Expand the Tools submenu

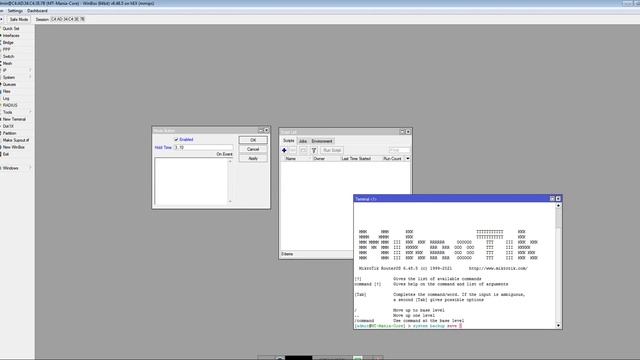[16, 112]
